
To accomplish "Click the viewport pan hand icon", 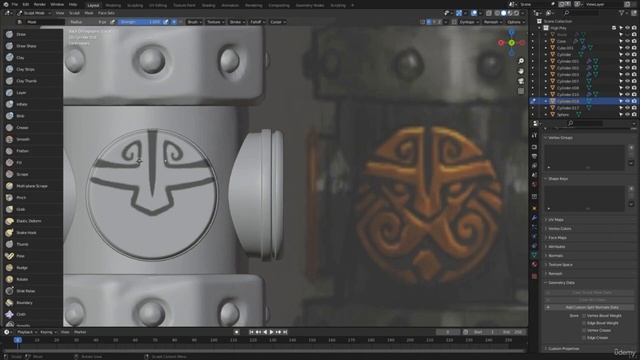I will point(521,71).
